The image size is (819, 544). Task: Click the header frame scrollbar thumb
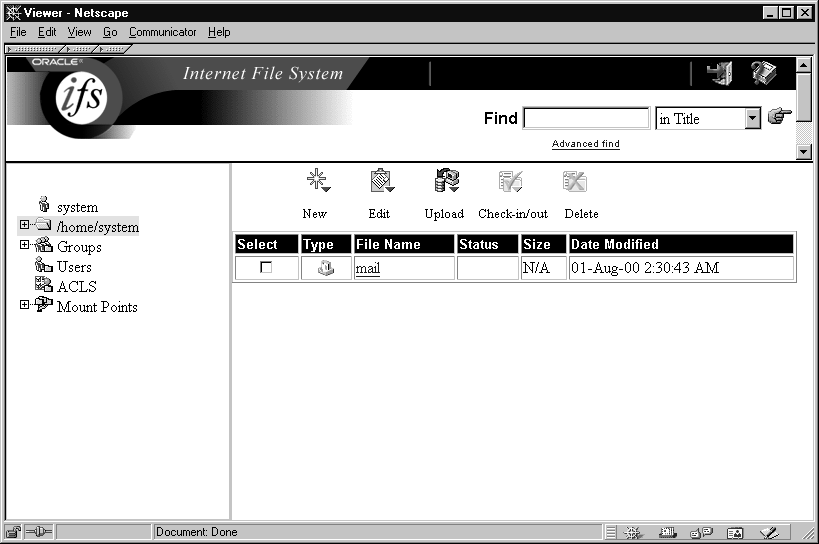pyautogui.click(x=803, y=97)
